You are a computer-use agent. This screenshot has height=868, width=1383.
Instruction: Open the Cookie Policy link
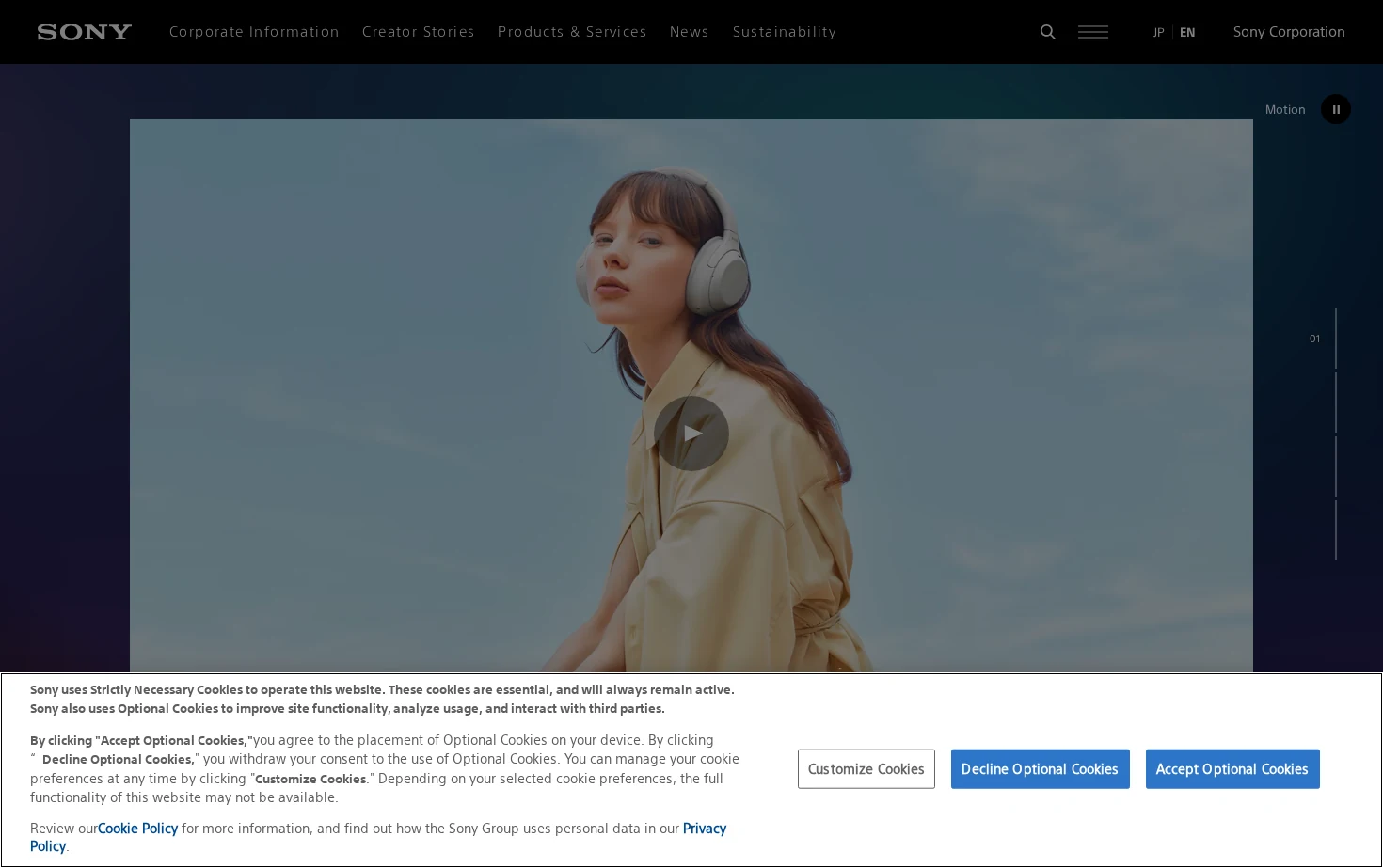(137, 829)
